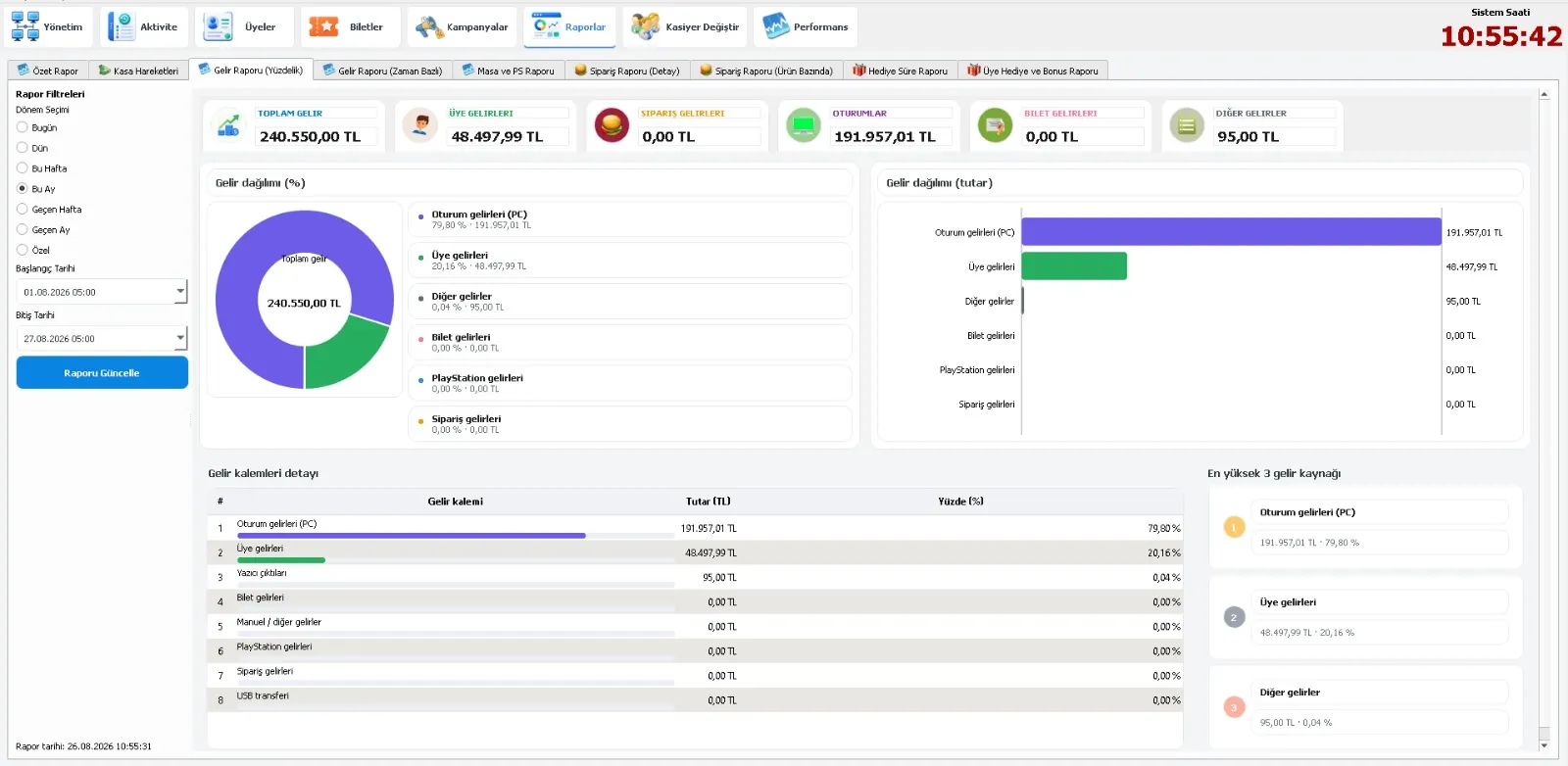The image size is (1568, 766).
Task: Click the vertical scrollbar down arrow
Action: [x=1543, y=745]
